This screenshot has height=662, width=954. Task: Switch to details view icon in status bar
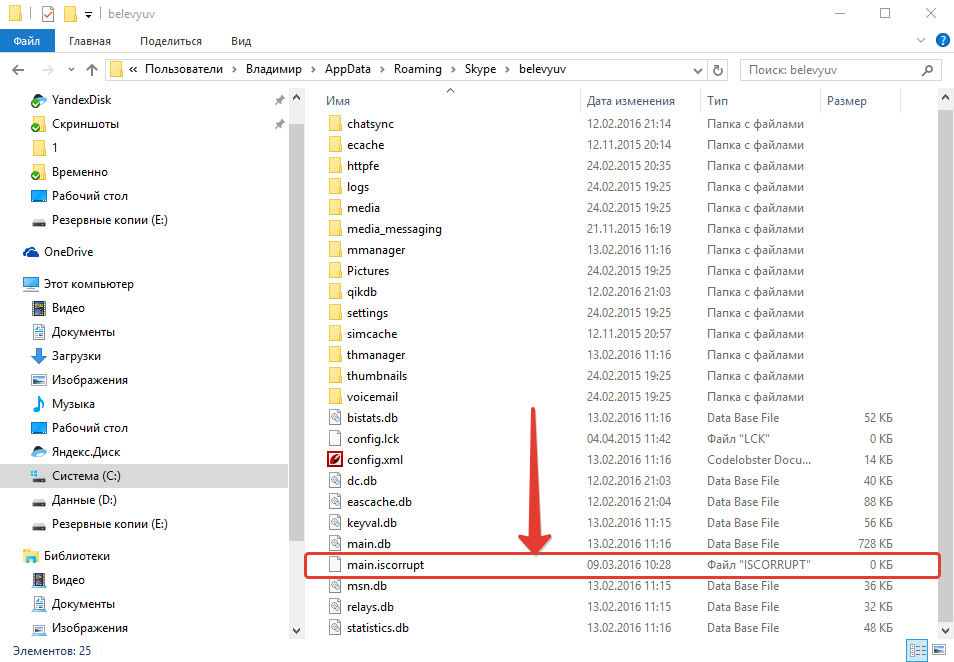(918, 651)
